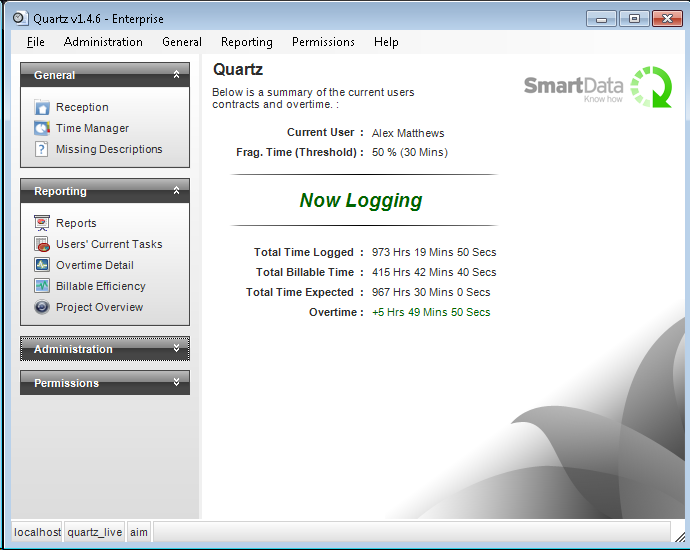Click the Project Overview globe icon
This screenshot has height=550, width=690.
pos(42,307)
